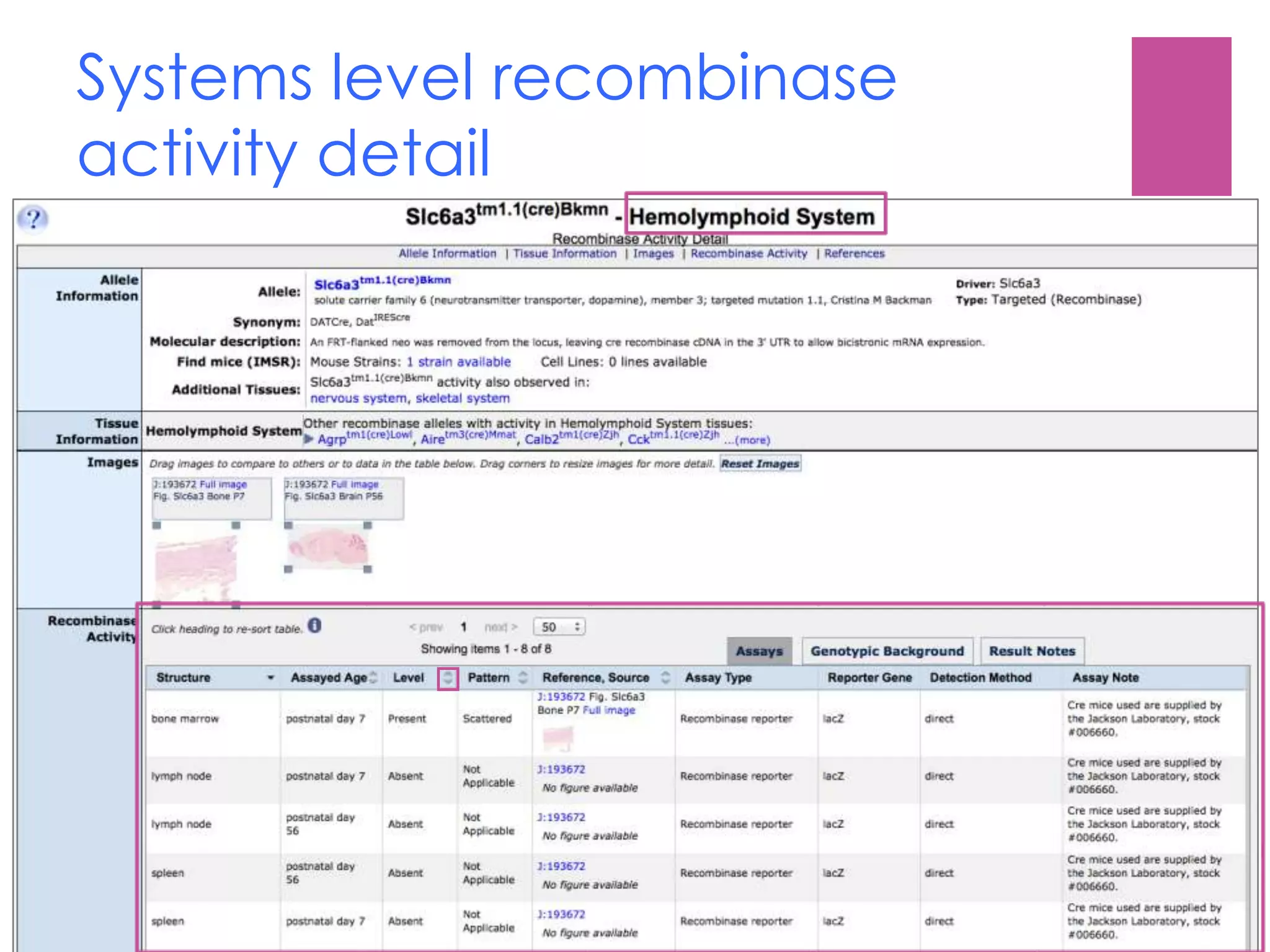Toggle the Structure column sort arrow
Screen dimensions: 1270x952
tap(270, 678)
